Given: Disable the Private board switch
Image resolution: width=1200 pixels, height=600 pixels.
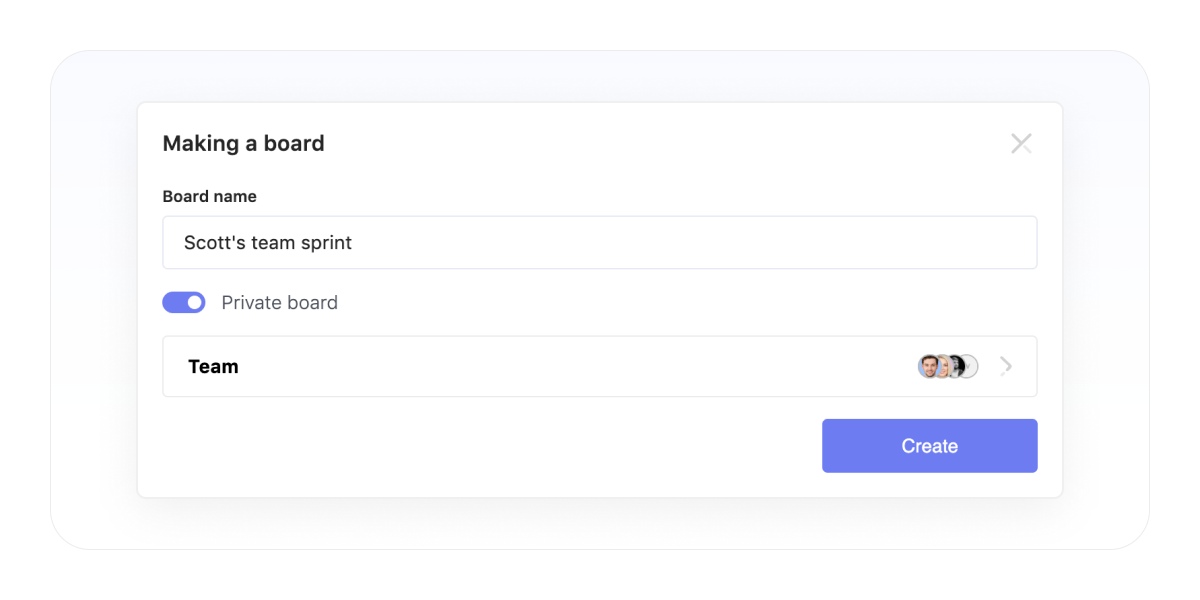Looking at the screenshot, I should pos(184,302).
